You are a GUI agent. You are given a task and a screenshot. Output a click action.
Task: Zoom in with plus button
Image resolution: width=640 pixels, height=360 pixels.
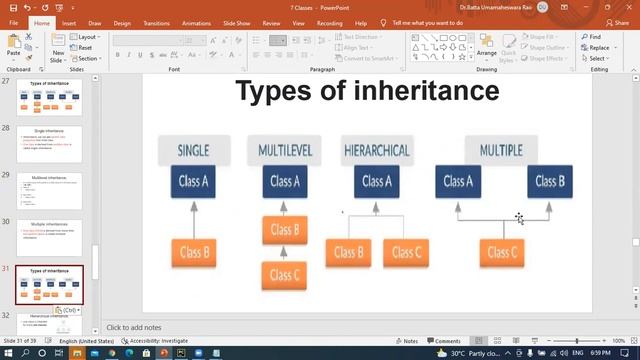coord(604,340)
